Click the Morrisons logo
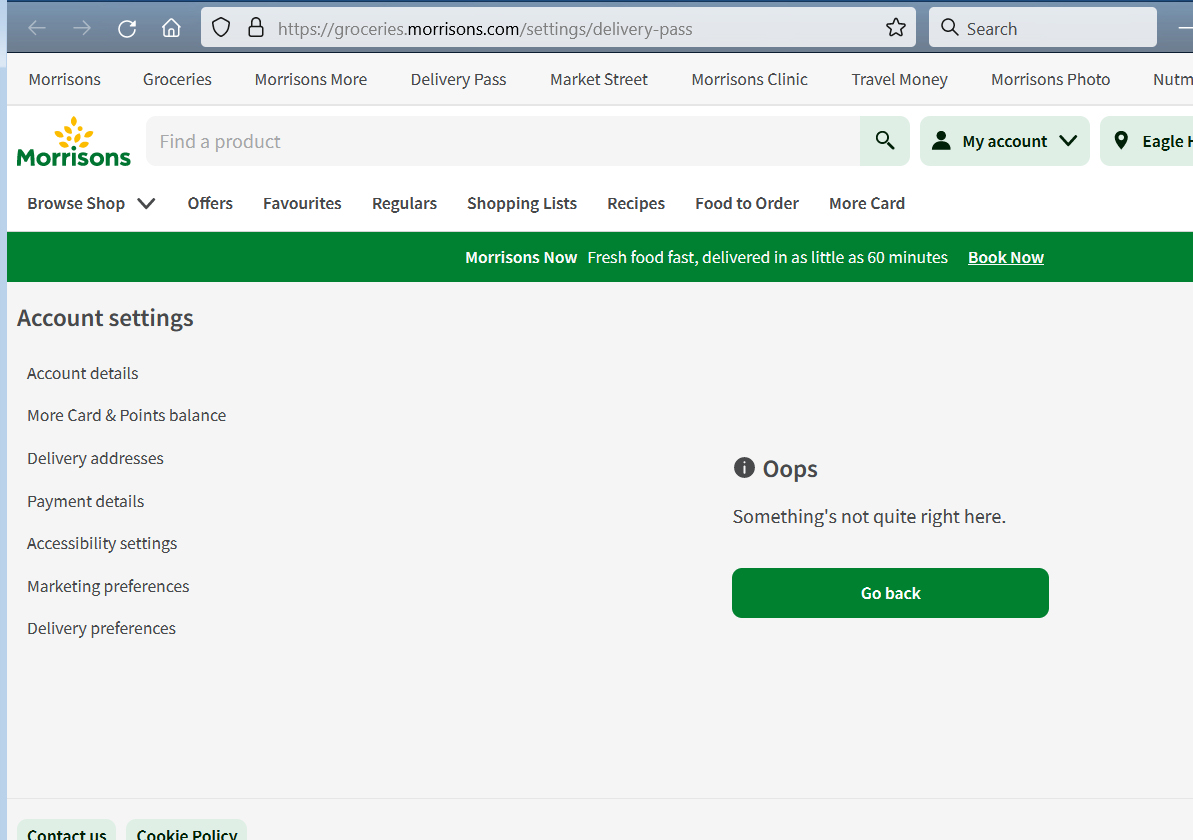This screenshot has height=840, width=1193. [74, 142]
